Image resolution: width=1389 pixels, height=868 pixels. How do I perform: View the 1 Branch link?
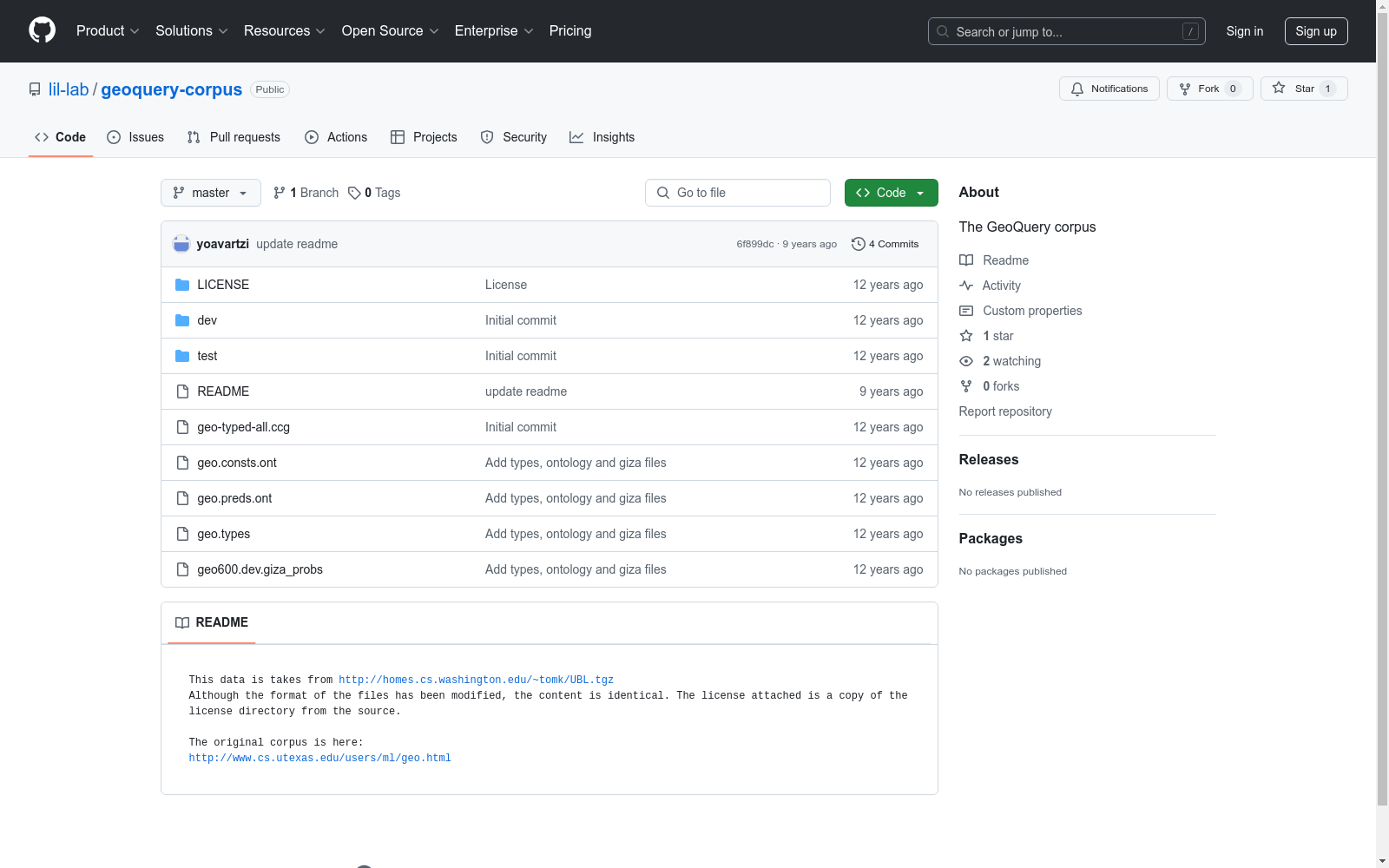(x=306, y=193)
